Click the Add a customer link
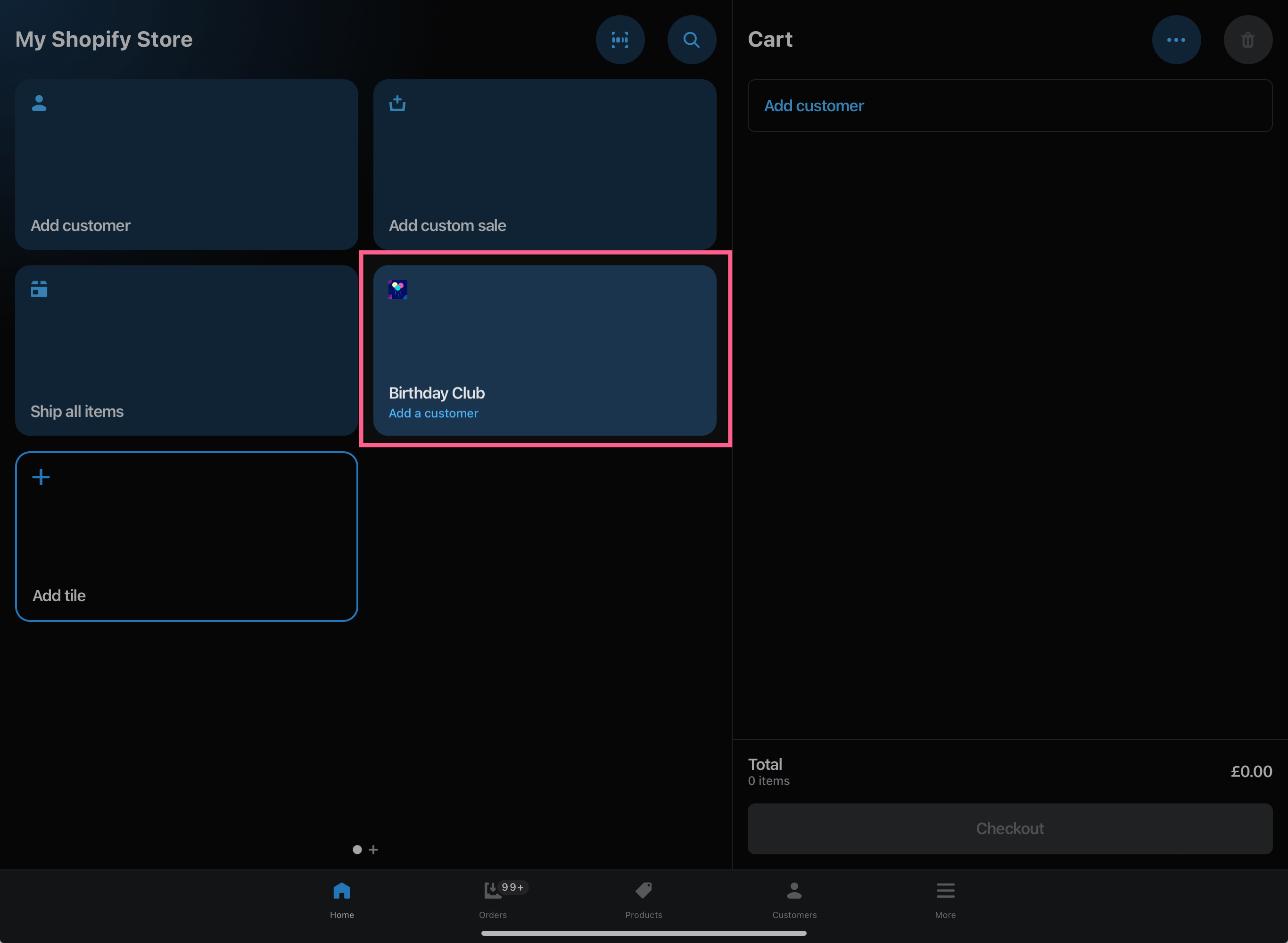The width and height of the screenshot is (1288, 943). [433, 414]
